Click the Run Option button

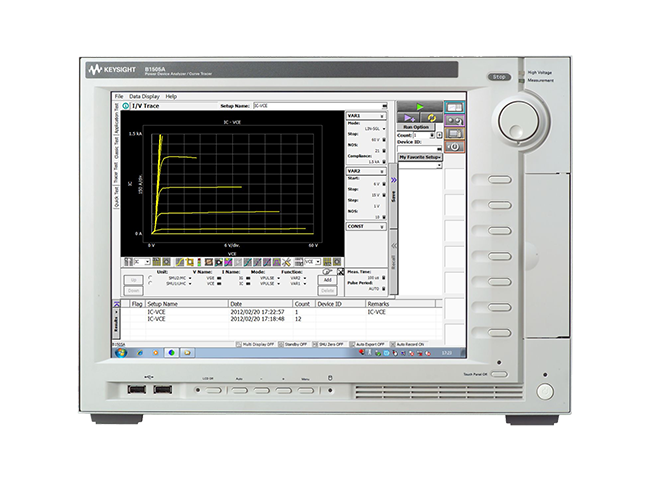[416, 127]
